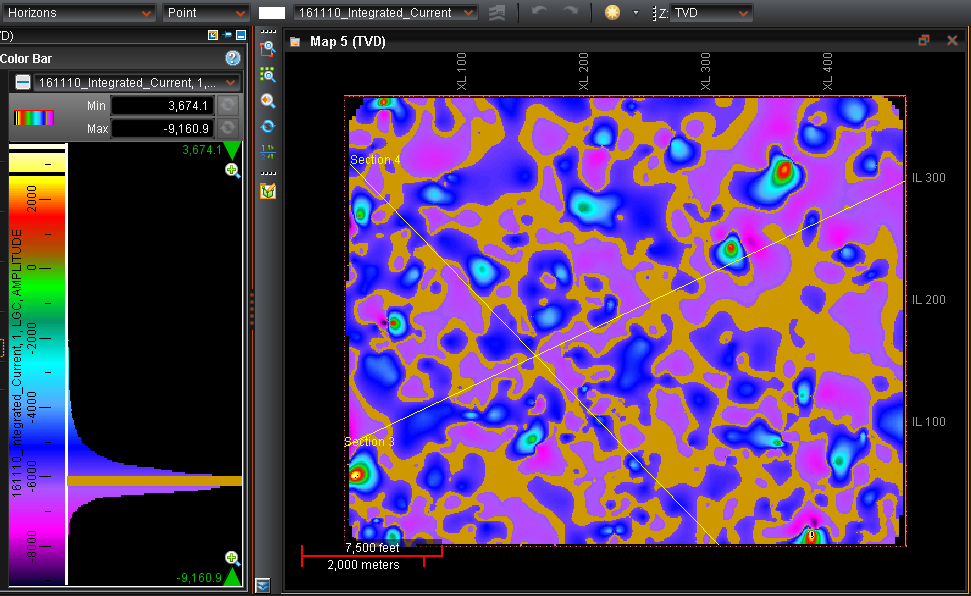Image resolution: width=971 pixels, height=596 pixels.
Task: Click the previous zoom magnifier icon
Action: click(x=268, y=100)
